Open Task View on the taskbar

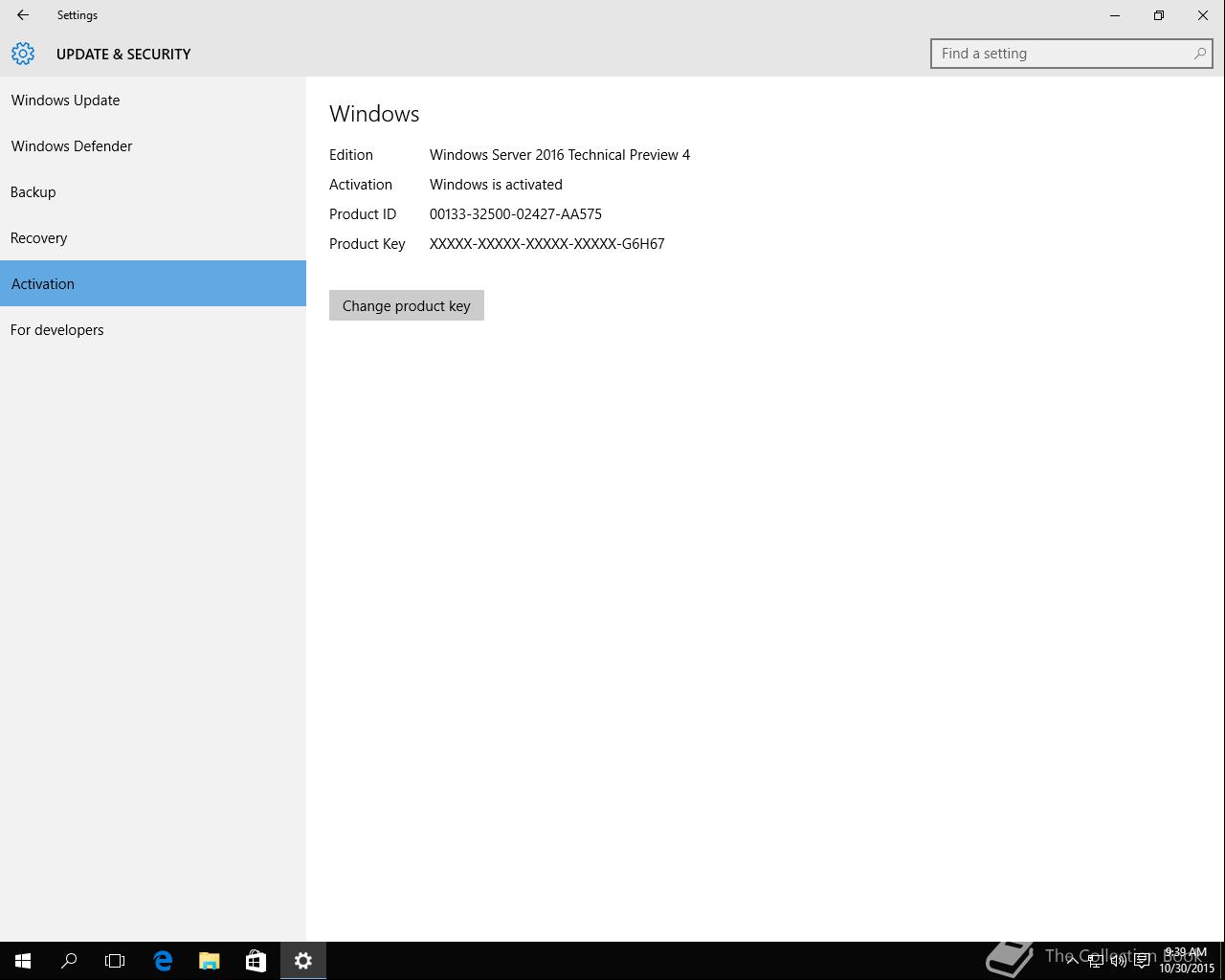(x=115, y=961)
